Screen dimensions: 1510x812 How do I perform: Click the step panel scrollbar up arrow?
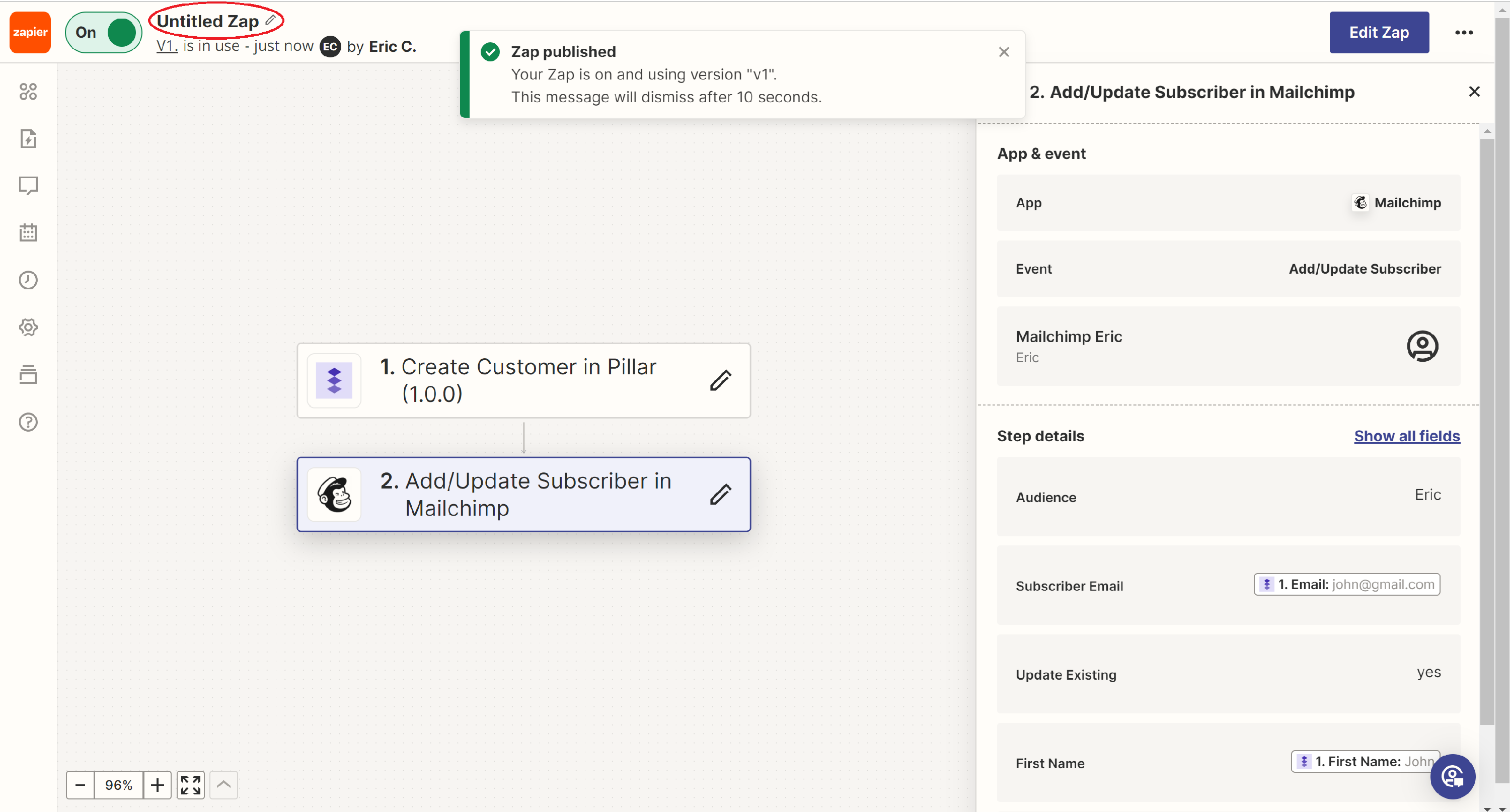1486,131
